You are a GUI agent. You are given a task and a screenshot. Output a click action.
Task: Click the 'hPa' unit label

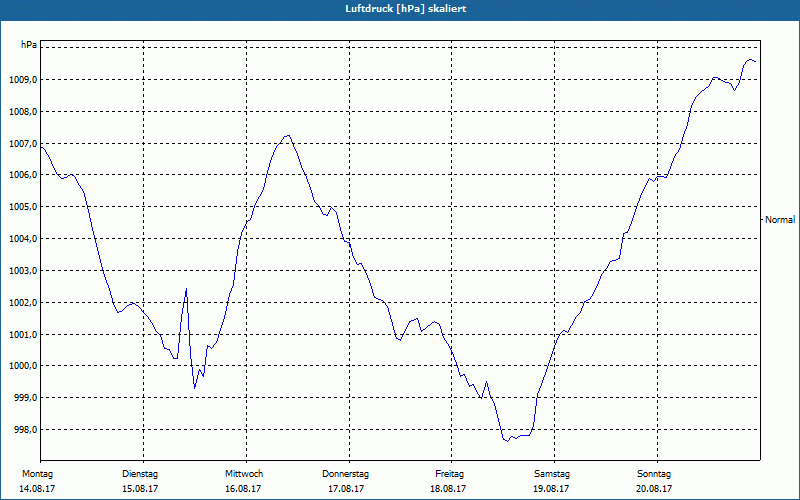(x=29, y=45)
